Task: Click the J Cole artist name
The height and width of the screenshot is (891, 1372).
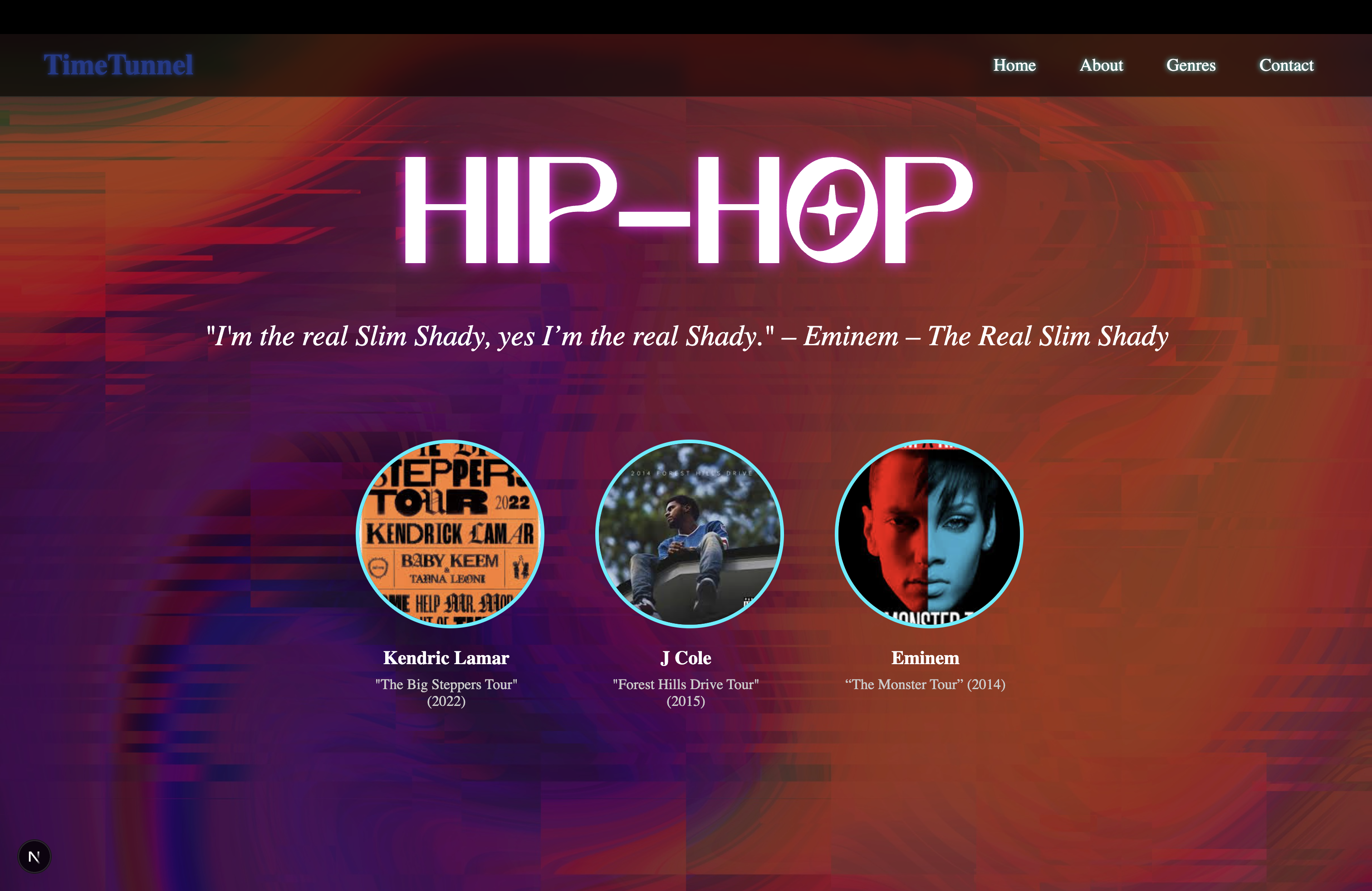Action: (x=686, y=657)
